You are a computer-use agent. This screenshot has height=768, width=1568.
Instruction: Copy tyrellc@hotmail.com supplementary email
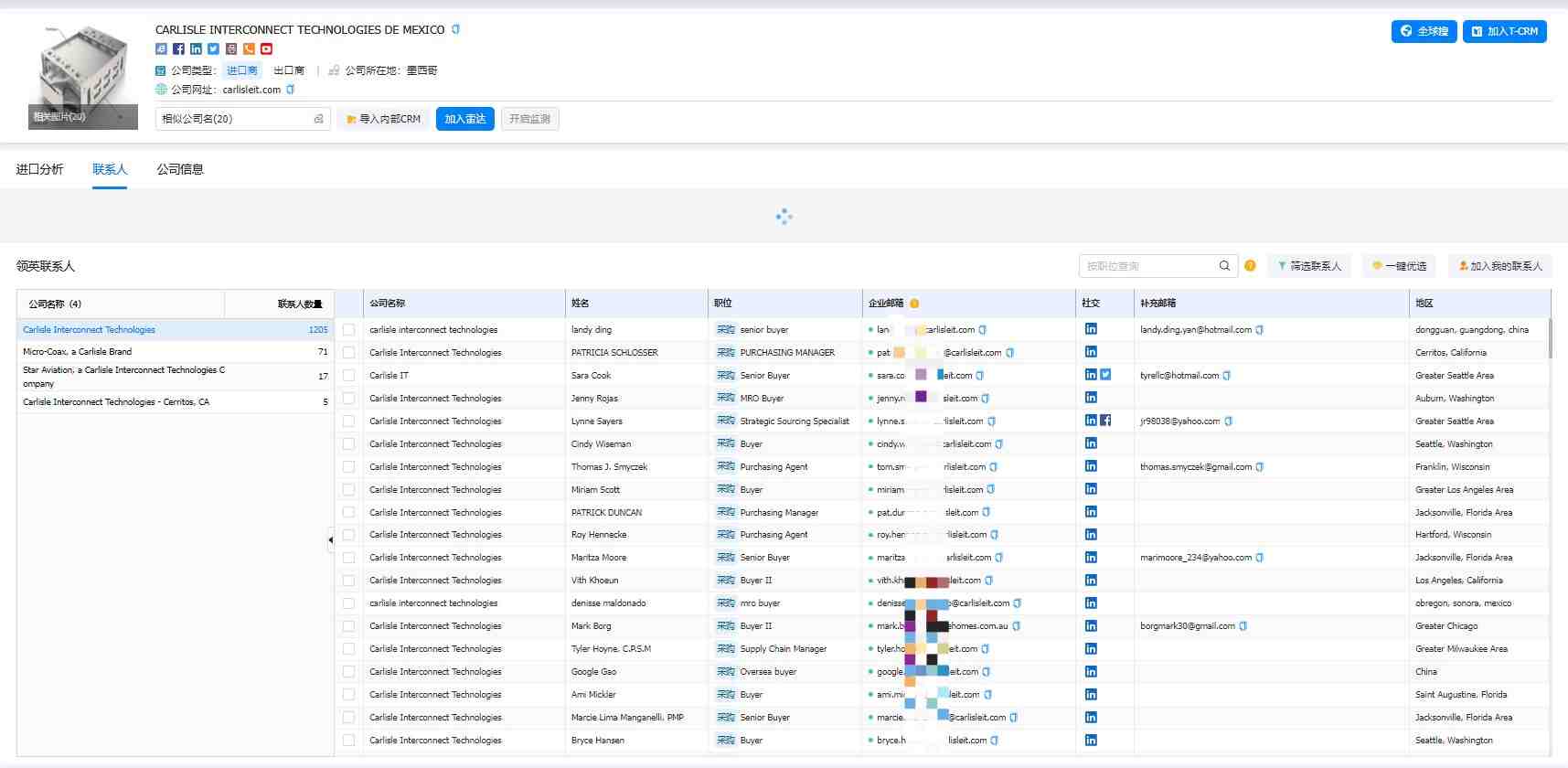(1226, 376)
